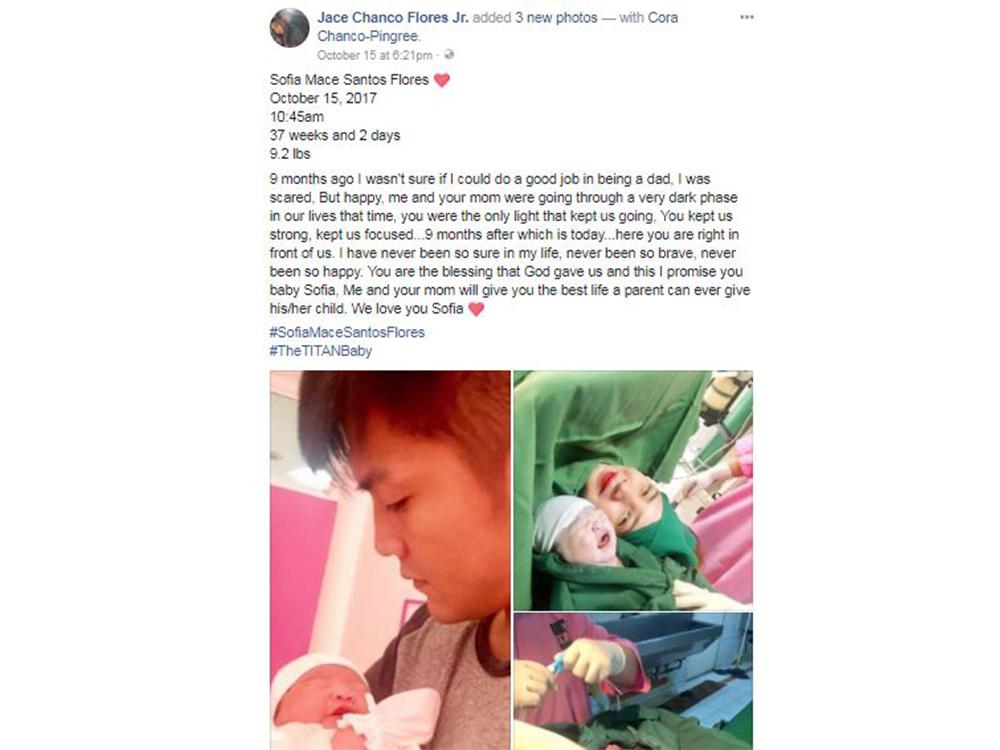
Task: Click the poster's round profile picture
Action: [290, 28]
